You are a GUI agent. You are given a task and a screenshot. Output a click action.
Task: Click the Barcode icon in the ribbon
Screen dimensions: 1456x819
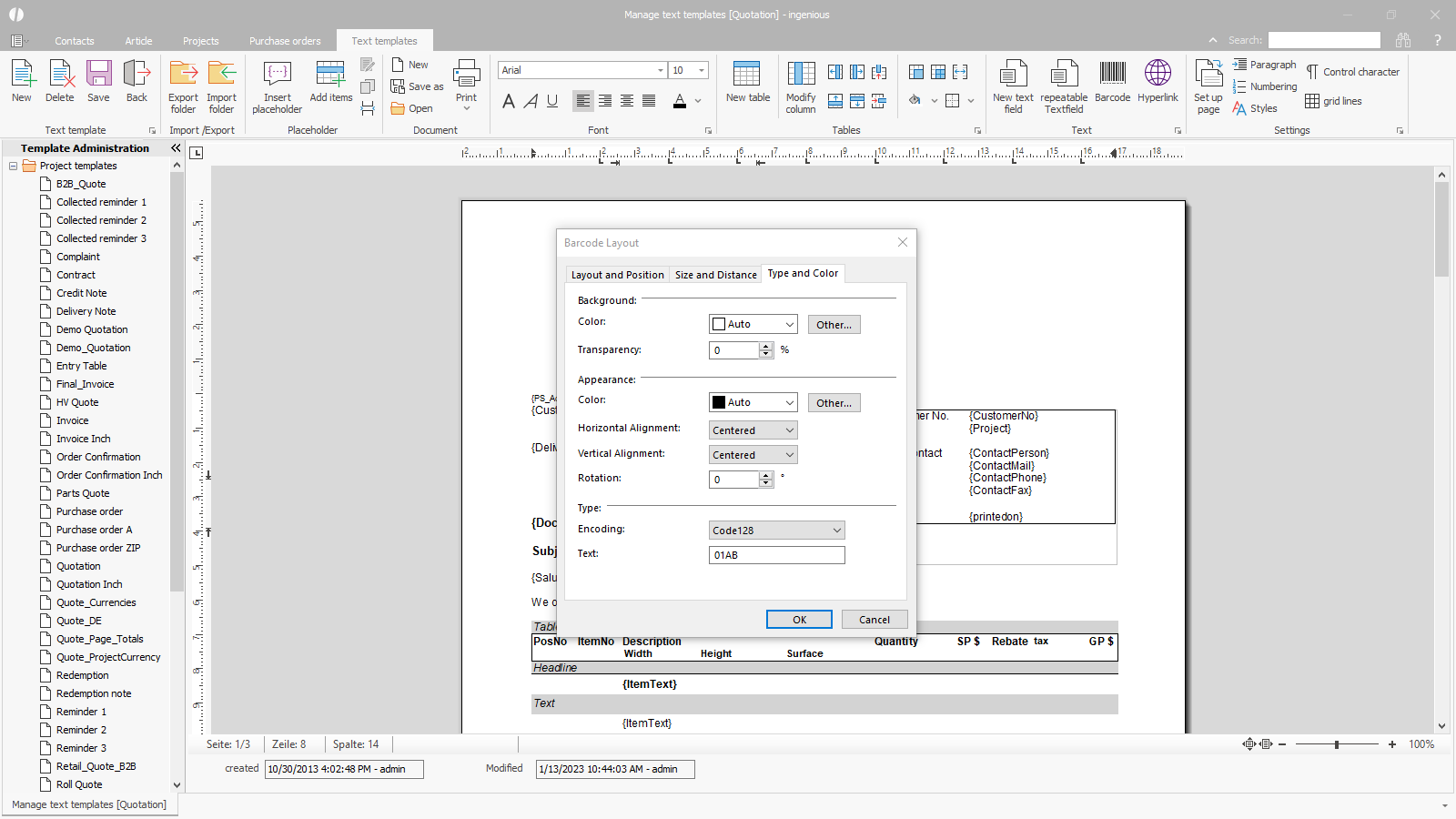pyautogui.click(x=1112, y=82)
